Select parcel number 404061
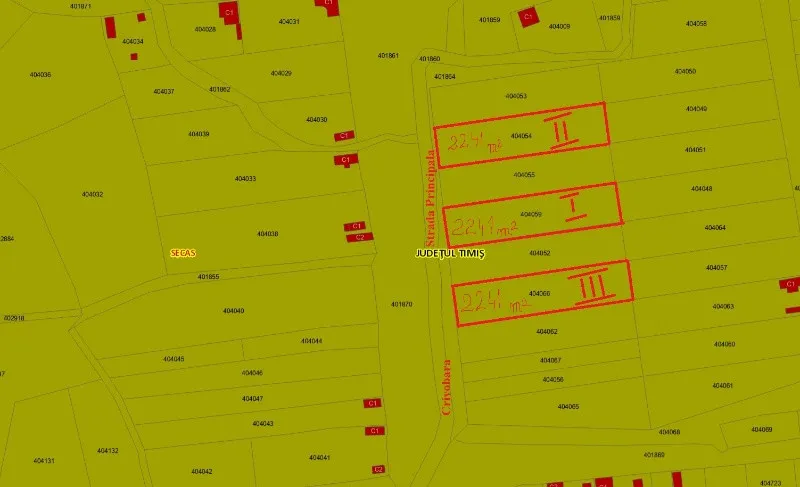Viewport: 800px width, 487px height. pyautogui.click(x=722, y=386)
